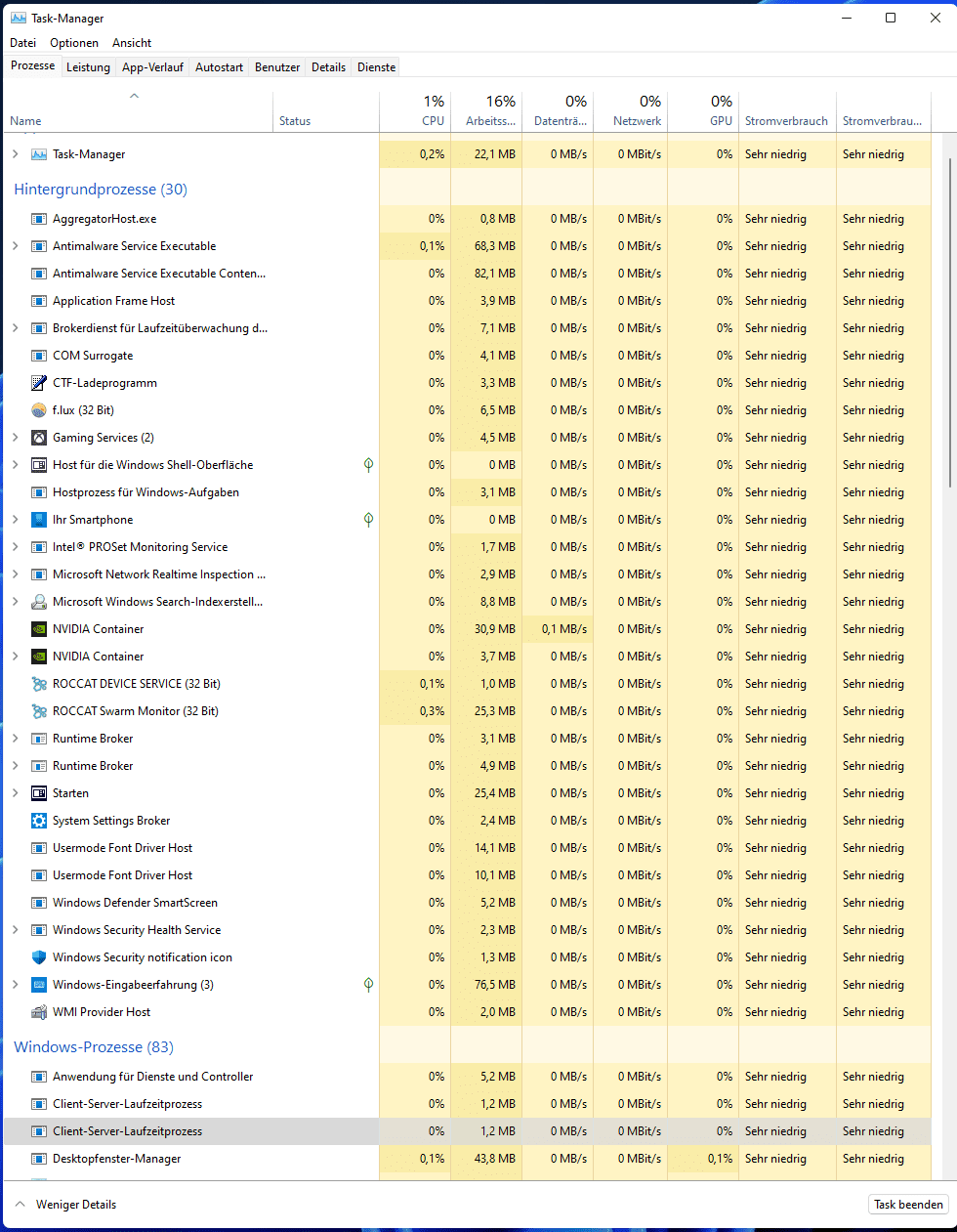Image resolution: width=957 pixels, height=1232 pixels.
Task: Sort by the Netzwerk column header
Action: (x=631, y=110)
